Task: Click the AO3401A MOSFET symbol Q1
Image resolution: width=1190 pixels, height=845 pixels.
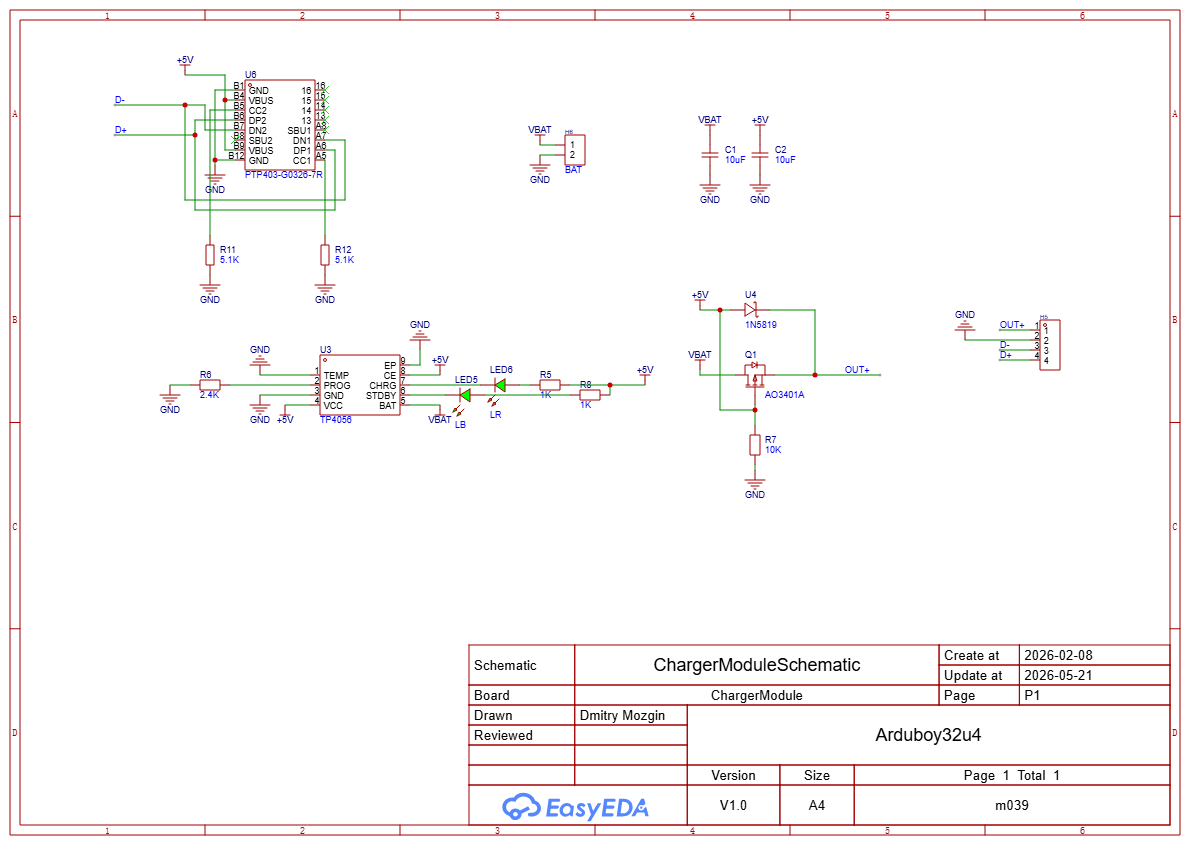Action: tap(754, 375)
